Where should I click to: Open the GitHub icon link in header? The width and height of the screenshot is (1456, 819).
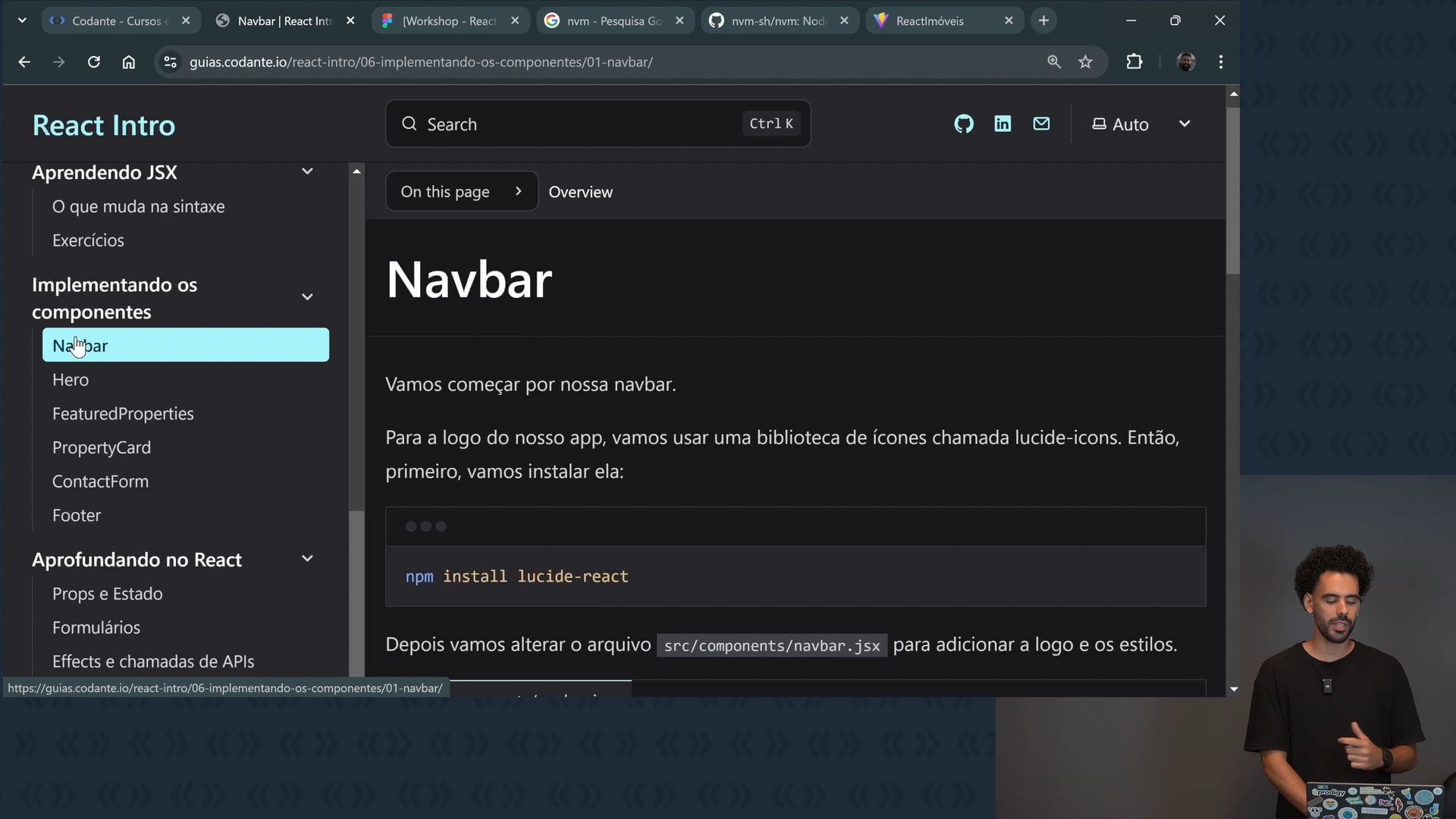coord(963,124)
